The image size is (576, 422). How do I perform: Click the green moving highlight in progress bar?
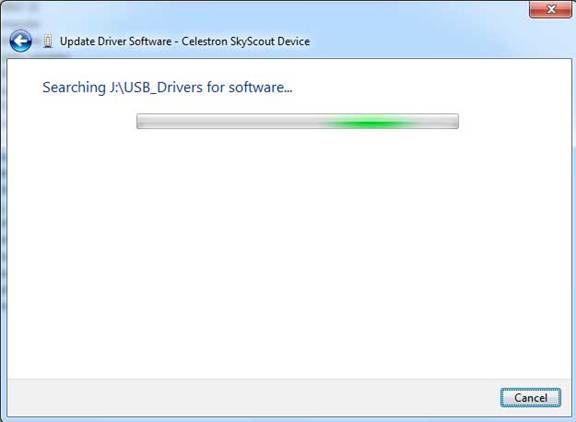(x=371, y=123)
